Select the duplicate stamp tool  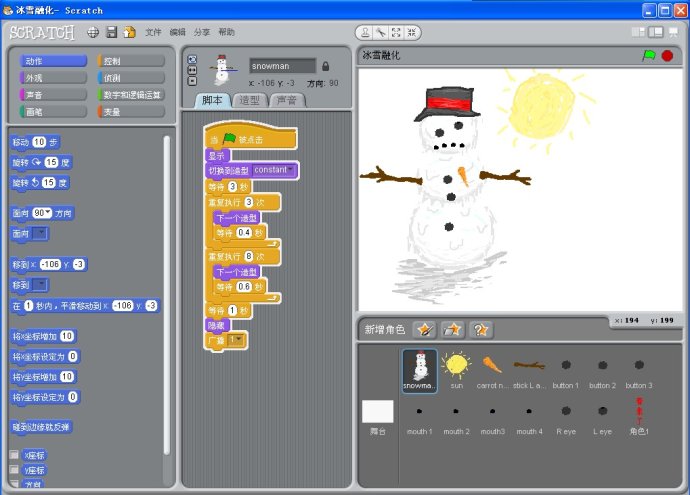click(x=365, y=32)
